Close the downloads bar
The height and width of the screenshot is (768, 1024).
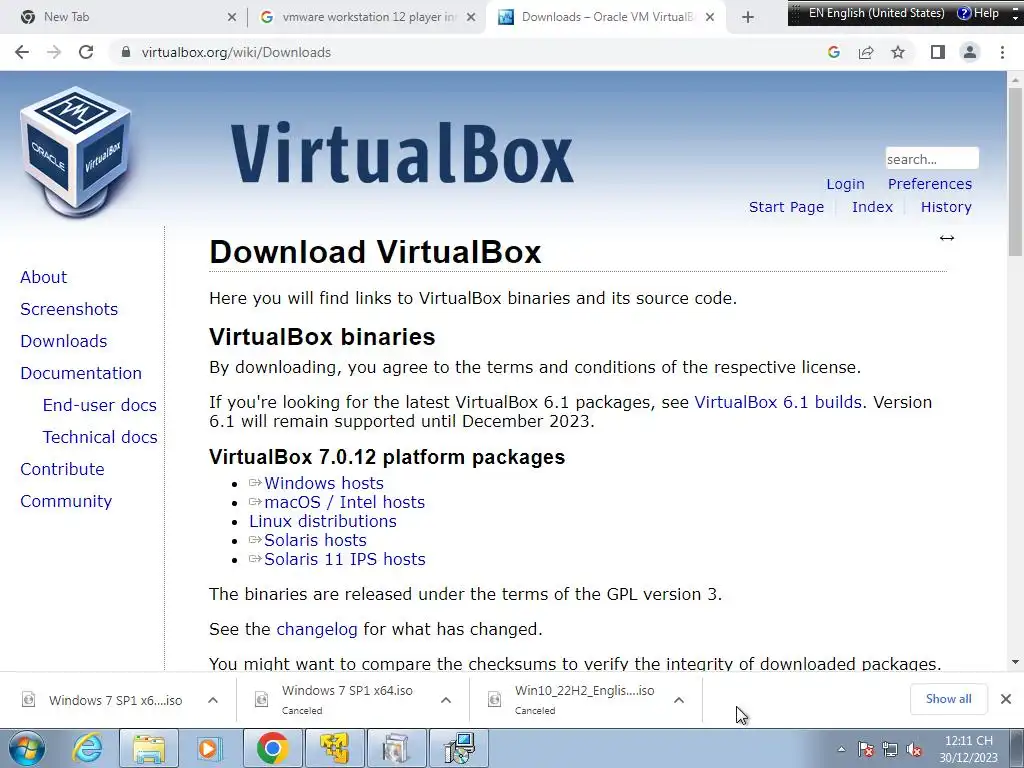[1006, 699]
